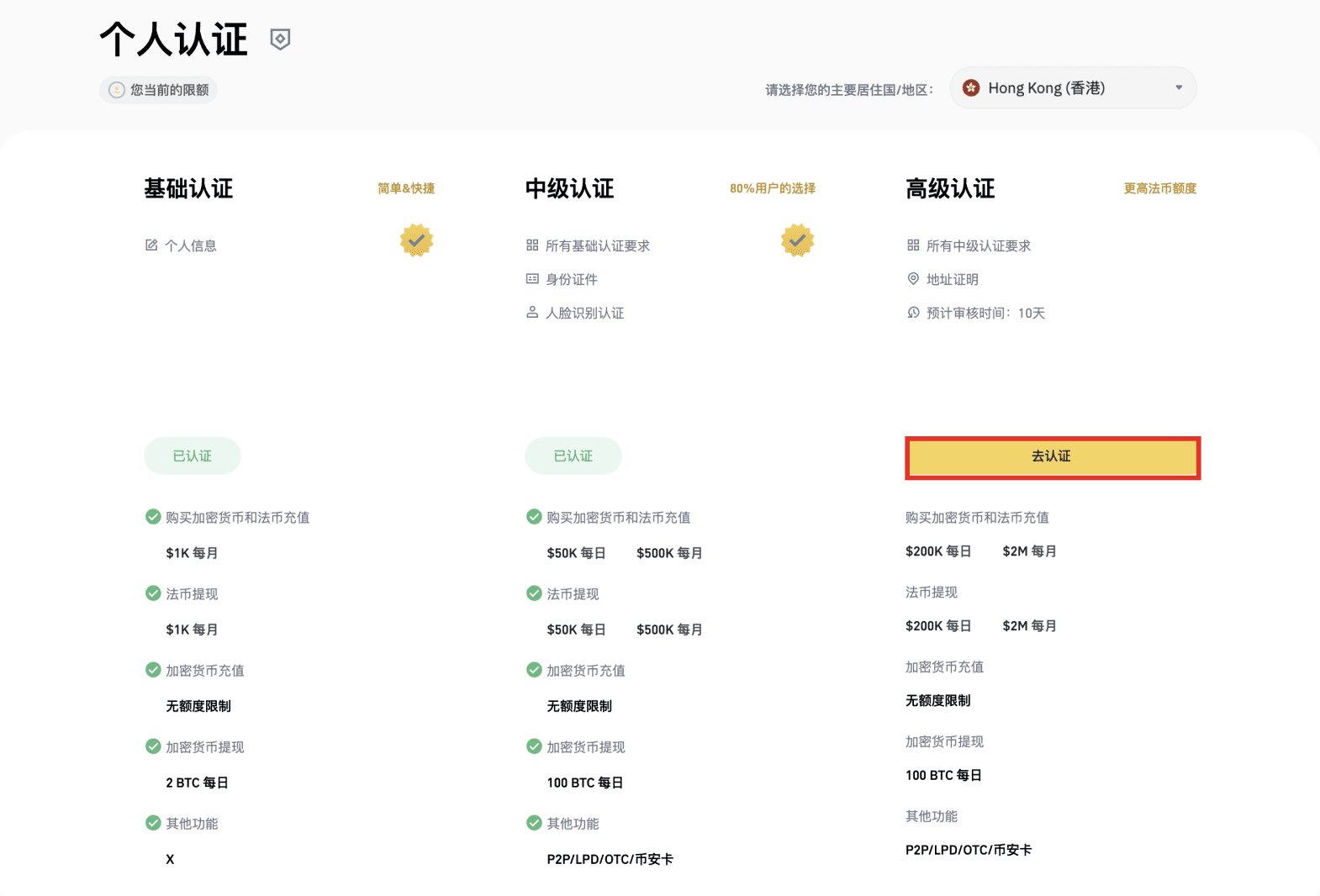The image size is (1320, 896).
Task: Click 预计审核时间：10天 text
Action: click(x=985, y=313)
